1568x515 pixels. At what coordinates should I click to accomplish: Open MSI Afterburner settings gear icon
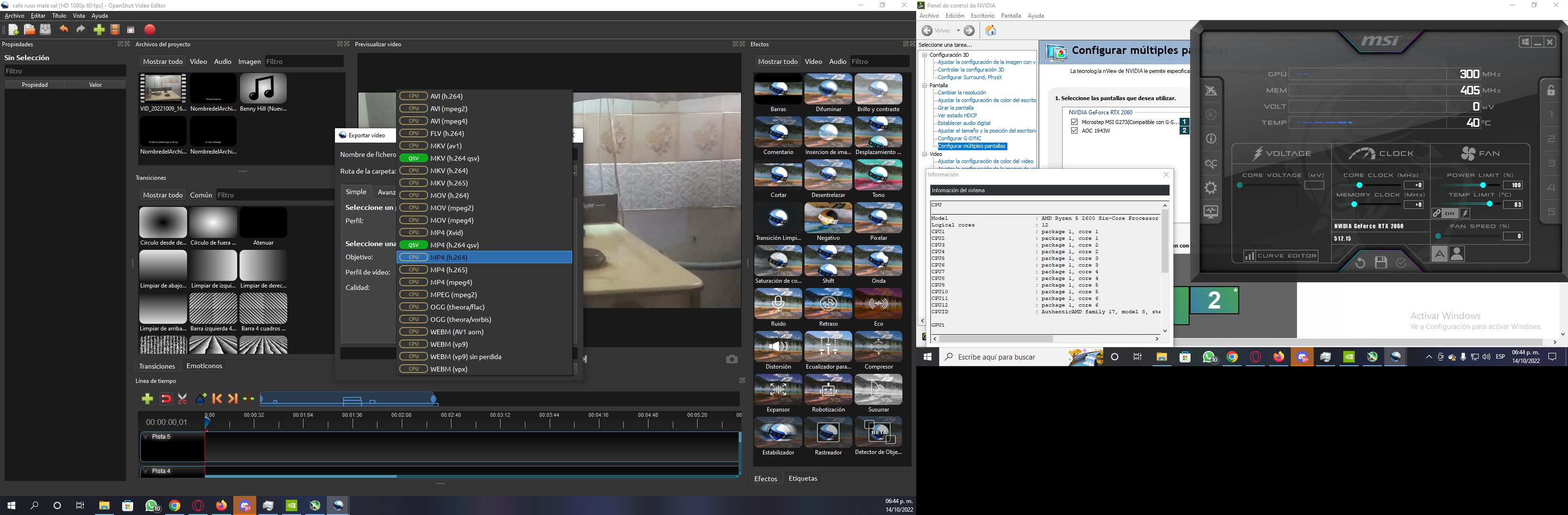point(1211,188)
